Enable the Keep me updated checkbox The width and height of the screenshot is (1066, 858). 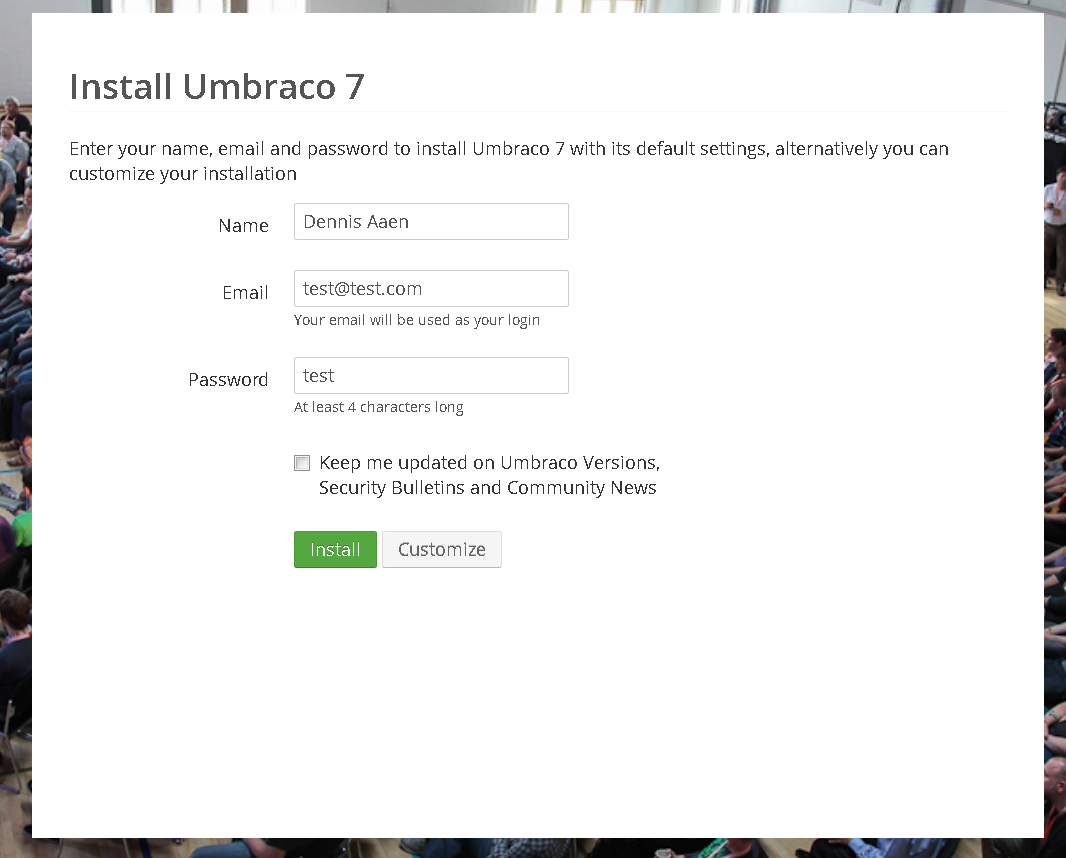click(x=302, y=463)
